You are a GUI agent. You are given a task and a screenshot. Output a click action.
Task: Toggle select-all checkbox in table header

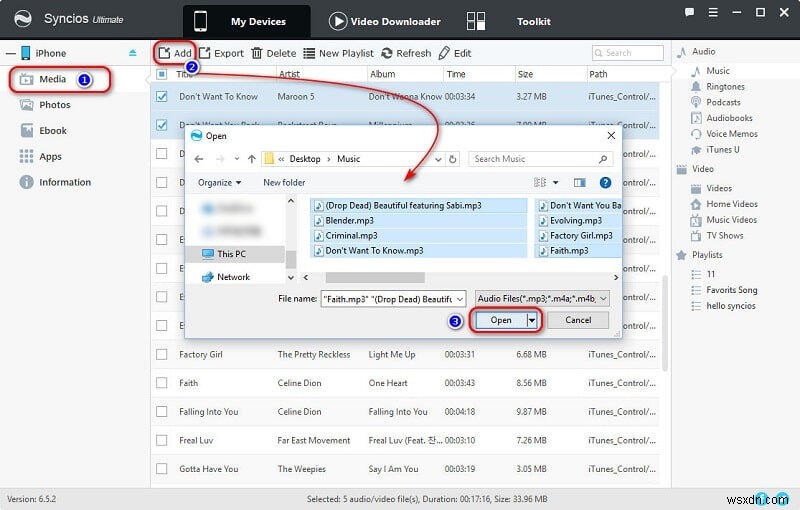[162, 74]
